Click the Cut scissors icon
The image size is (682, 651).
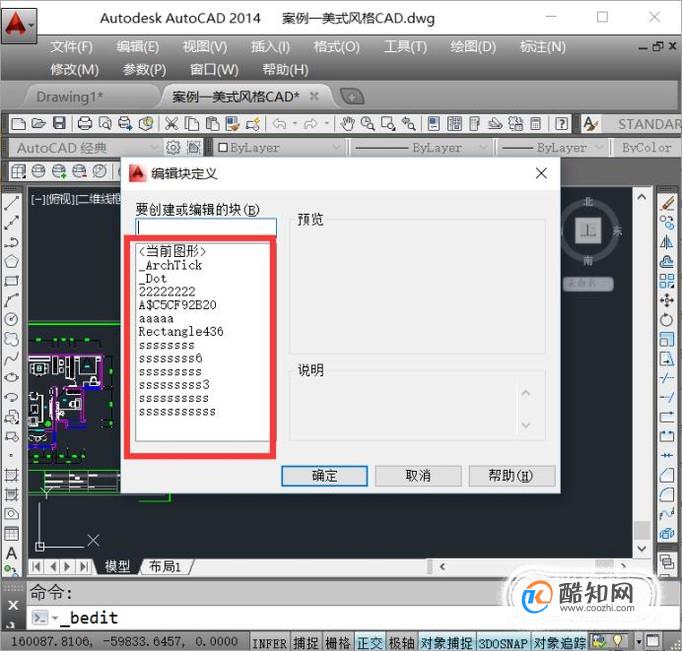(x=171, y=124)
